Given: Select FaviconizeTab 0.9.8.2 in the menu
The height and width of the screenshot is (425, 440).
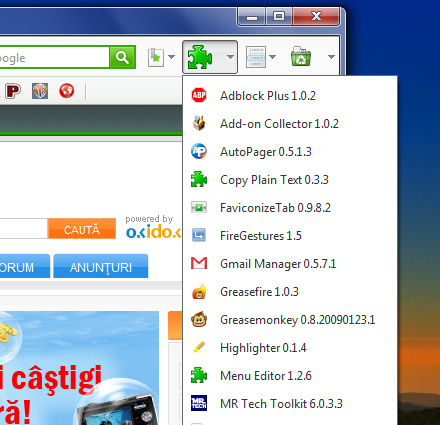Looking at the screenshot, I should (290, 208).
